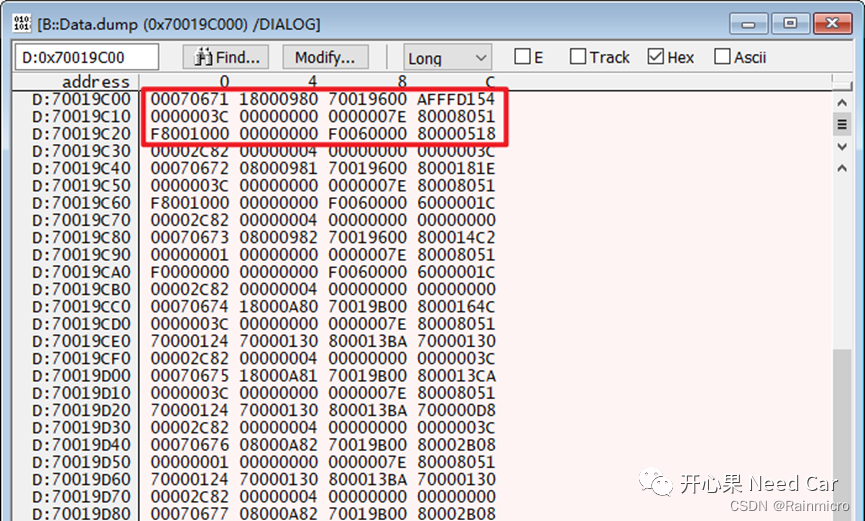The width and height of the screenshot is (865, 521).
Task: Select address D:70019CB0 row label
Action: (81, 289)
